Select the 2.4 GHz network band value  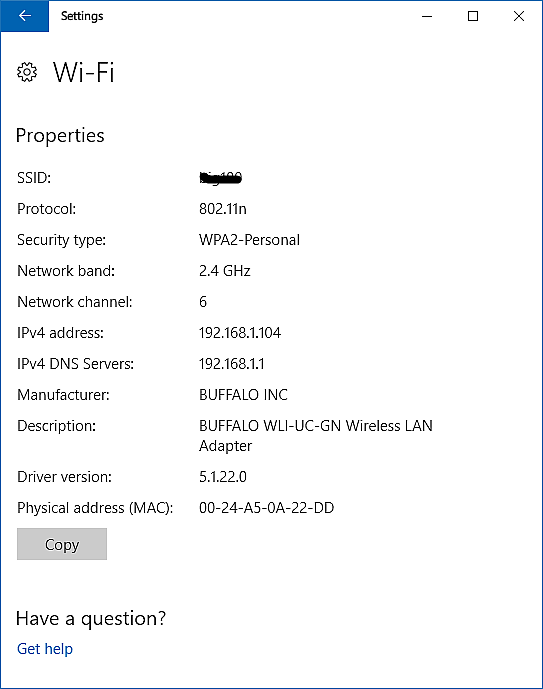pyautogui.click(x=224, y=271)
